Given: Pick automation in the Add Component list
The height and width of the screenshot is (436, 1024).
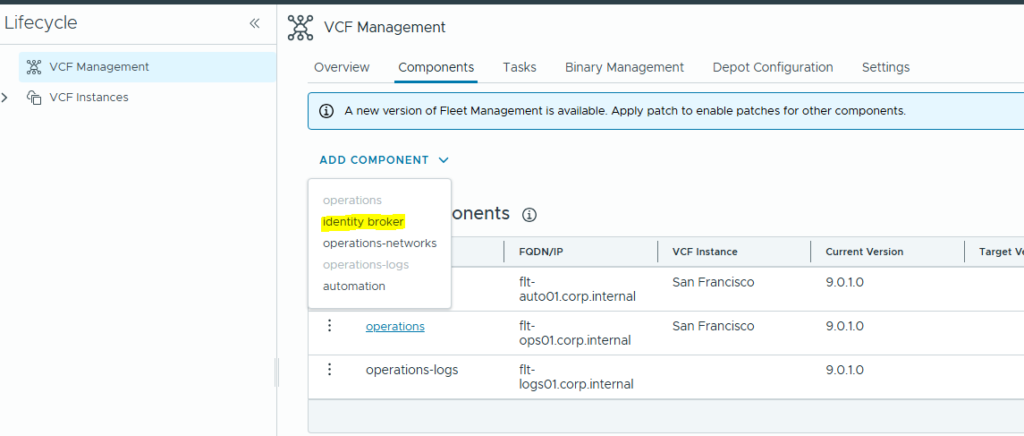Looking at the screenshot, I should (x=354, y=286).
